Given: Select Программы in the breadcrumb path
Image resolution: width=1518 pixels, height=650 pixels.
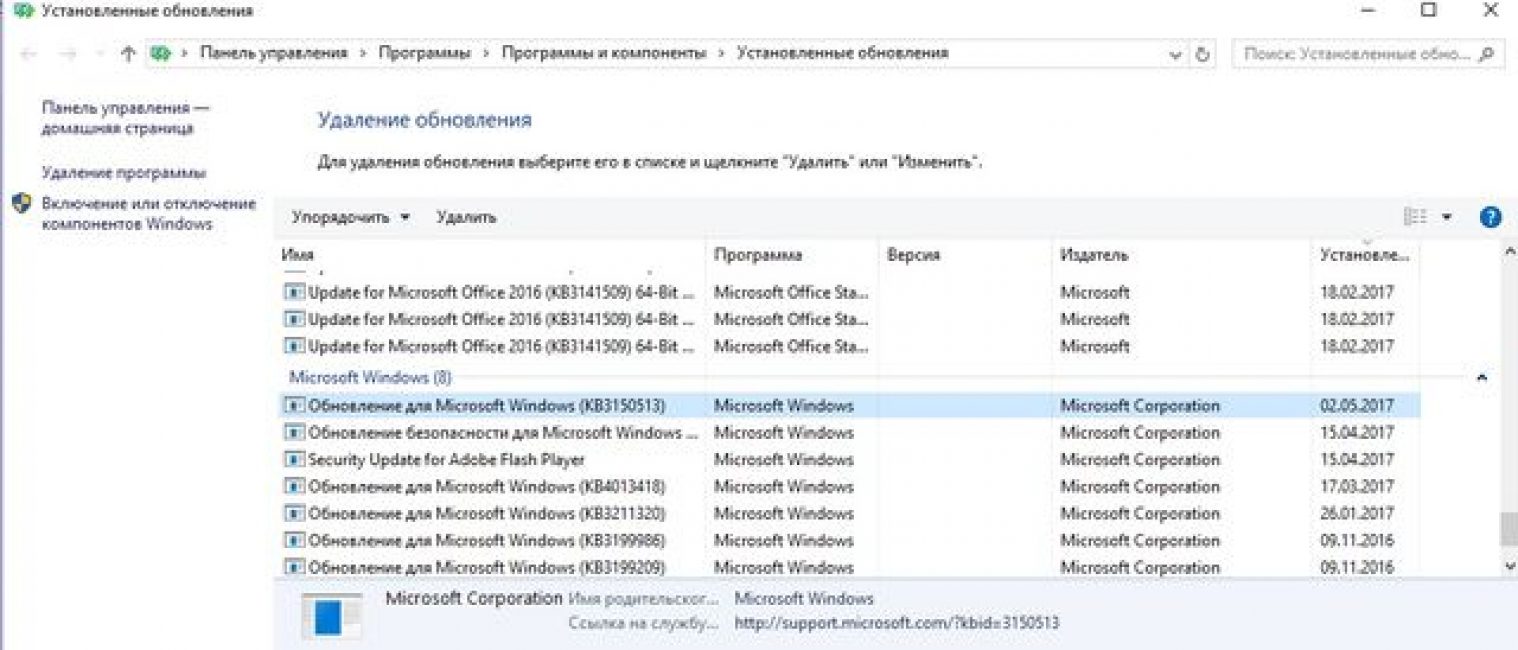Looking at the screenshot, I should tap(424, 53).
